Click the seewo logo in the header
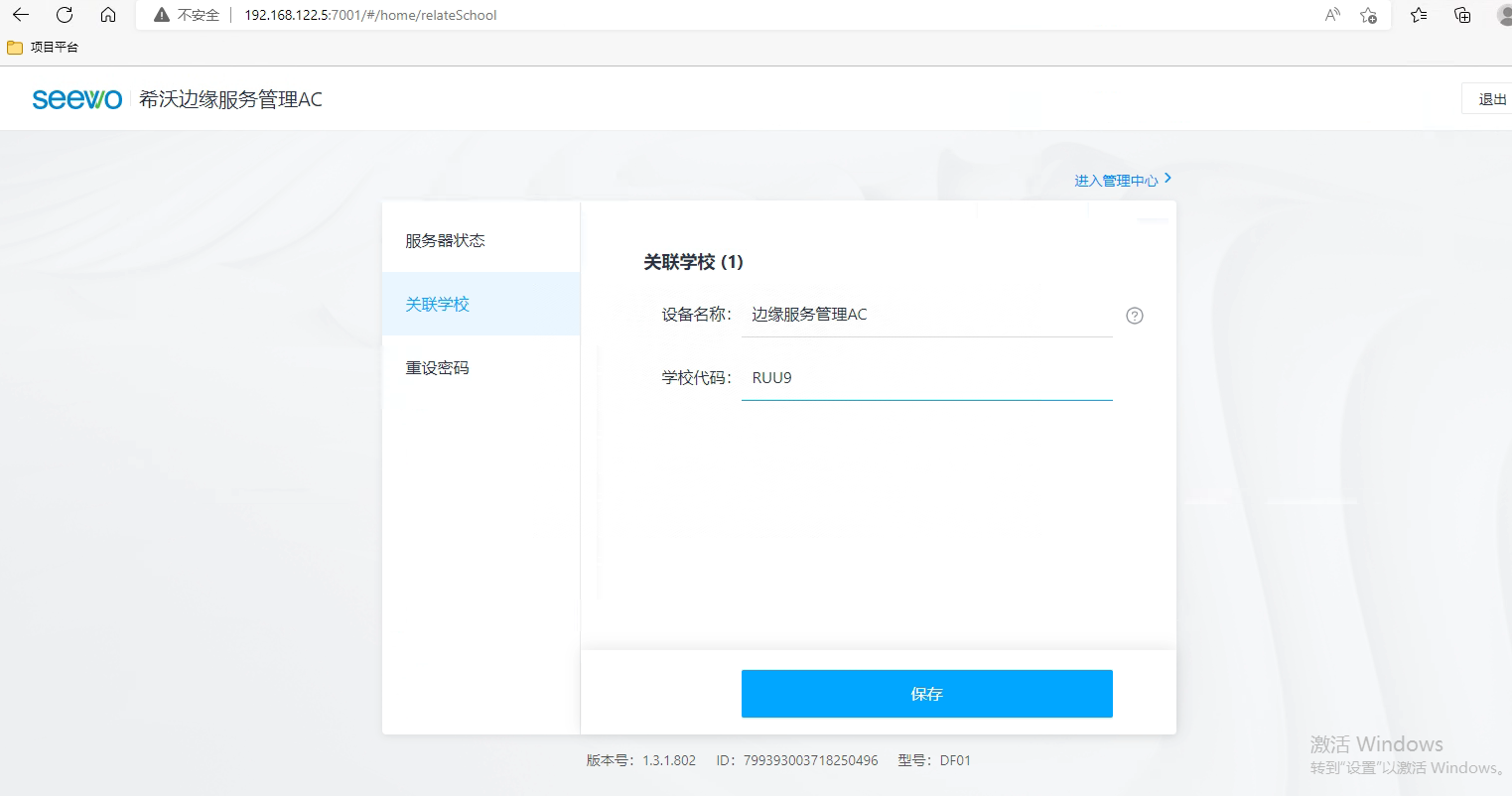This screenshot has width=1512, height=796. pyautogui.click(x=77, y=99)
